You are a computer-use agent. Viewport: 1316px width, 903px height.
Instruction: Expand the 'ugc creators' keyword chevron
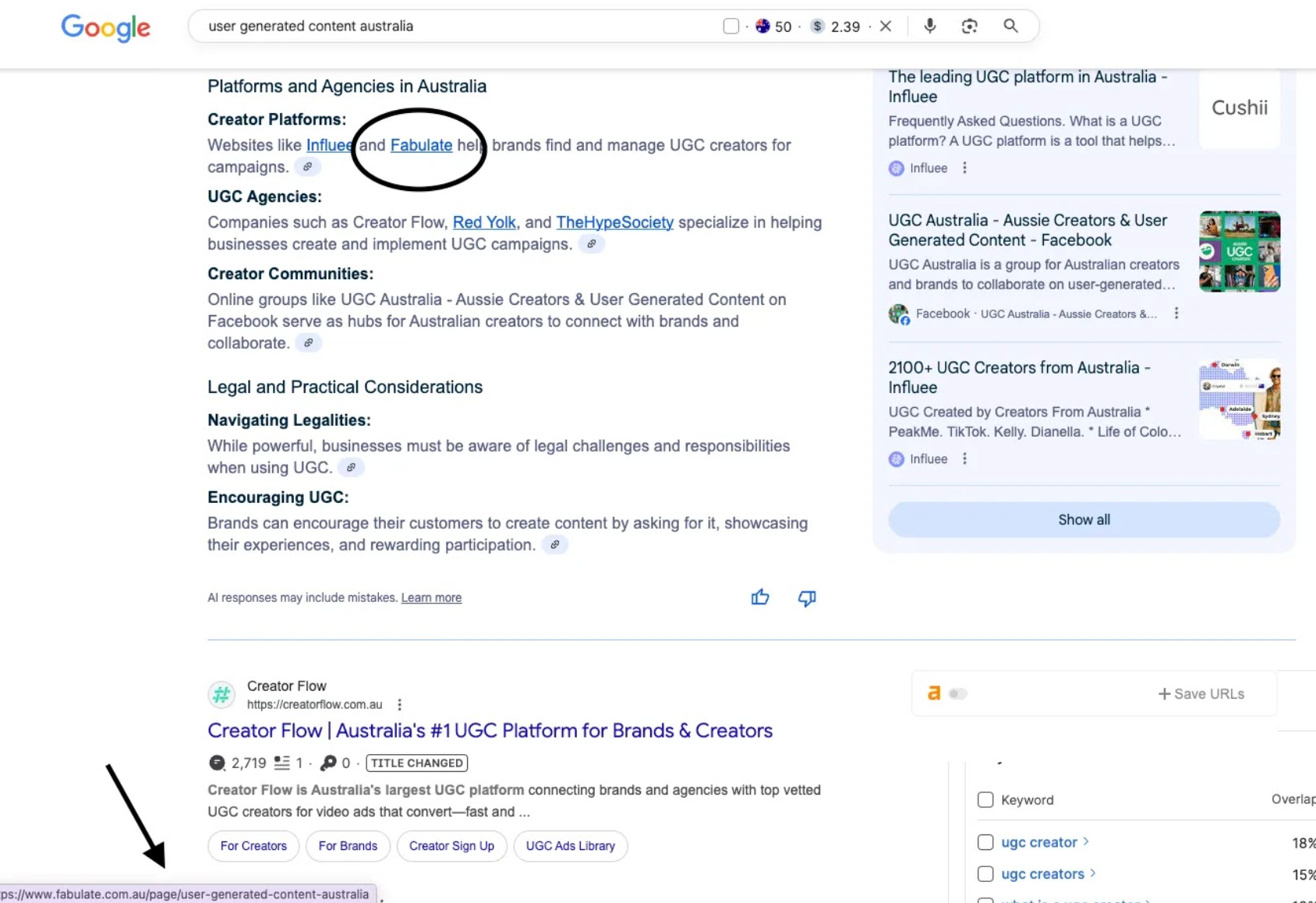[x=1093, y=873]
